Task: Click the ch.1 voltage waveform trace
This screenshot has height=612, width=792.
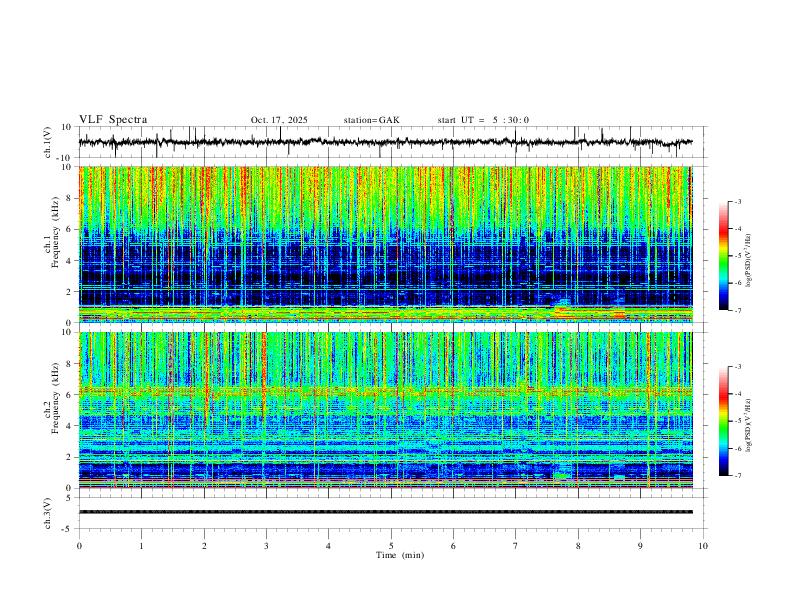Action: click(x=385, y=142)
